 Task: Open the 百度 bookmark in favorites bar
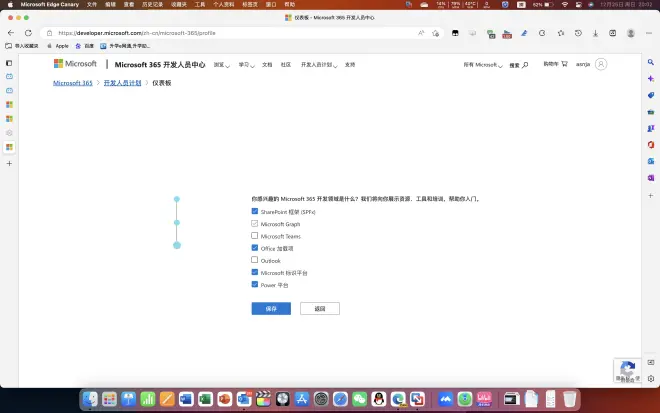85,46
